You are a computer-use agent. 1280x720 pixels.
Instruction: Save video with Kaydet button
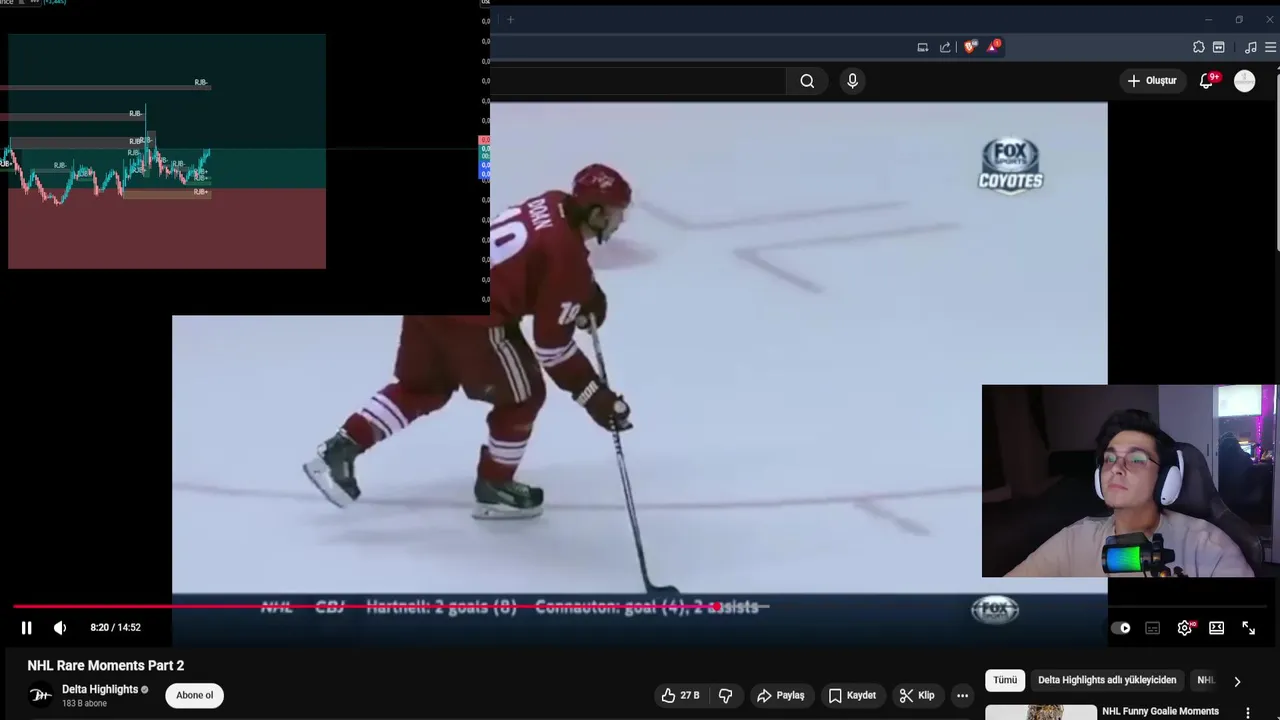[x=852, y=695]
